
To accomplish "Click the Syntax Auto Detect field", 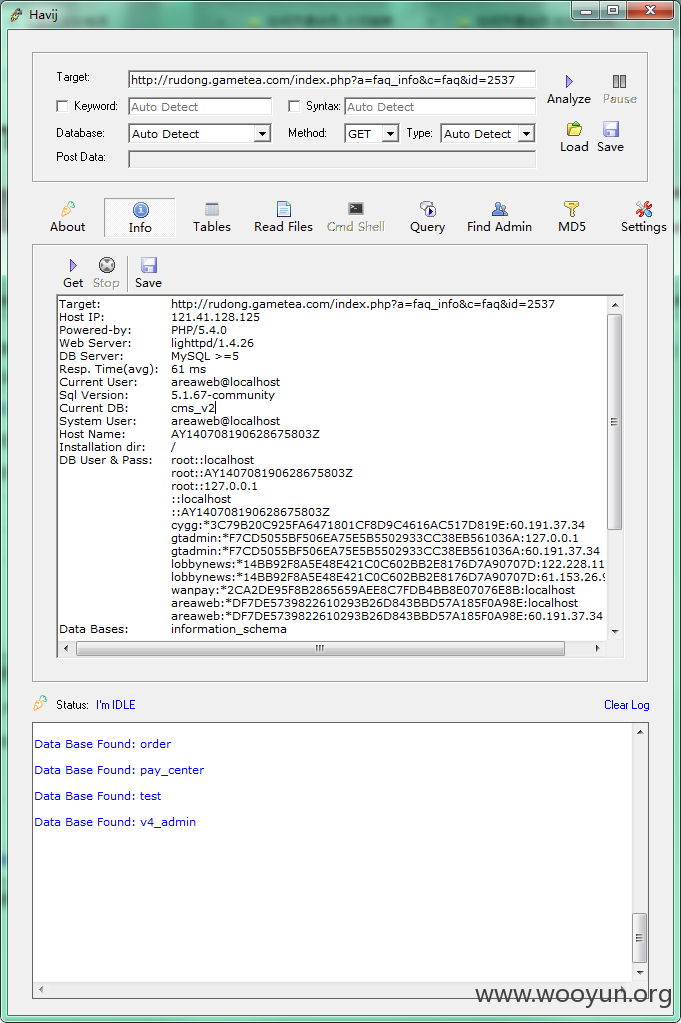I will coord(440,106).
